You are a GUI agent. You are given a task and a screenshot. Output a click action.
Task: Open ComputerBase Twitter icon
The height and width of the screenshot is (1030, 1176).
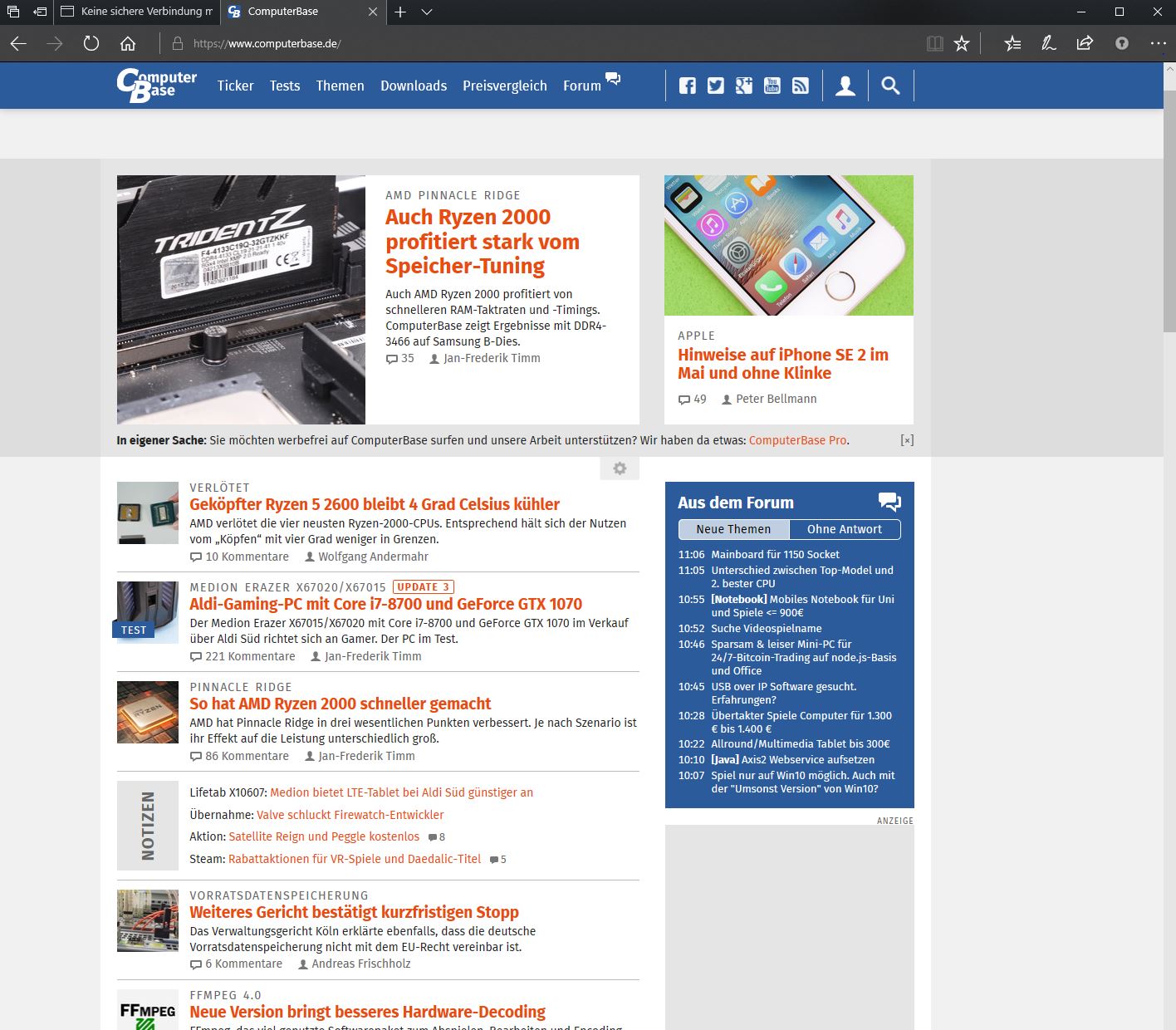[x=716, y=86]
